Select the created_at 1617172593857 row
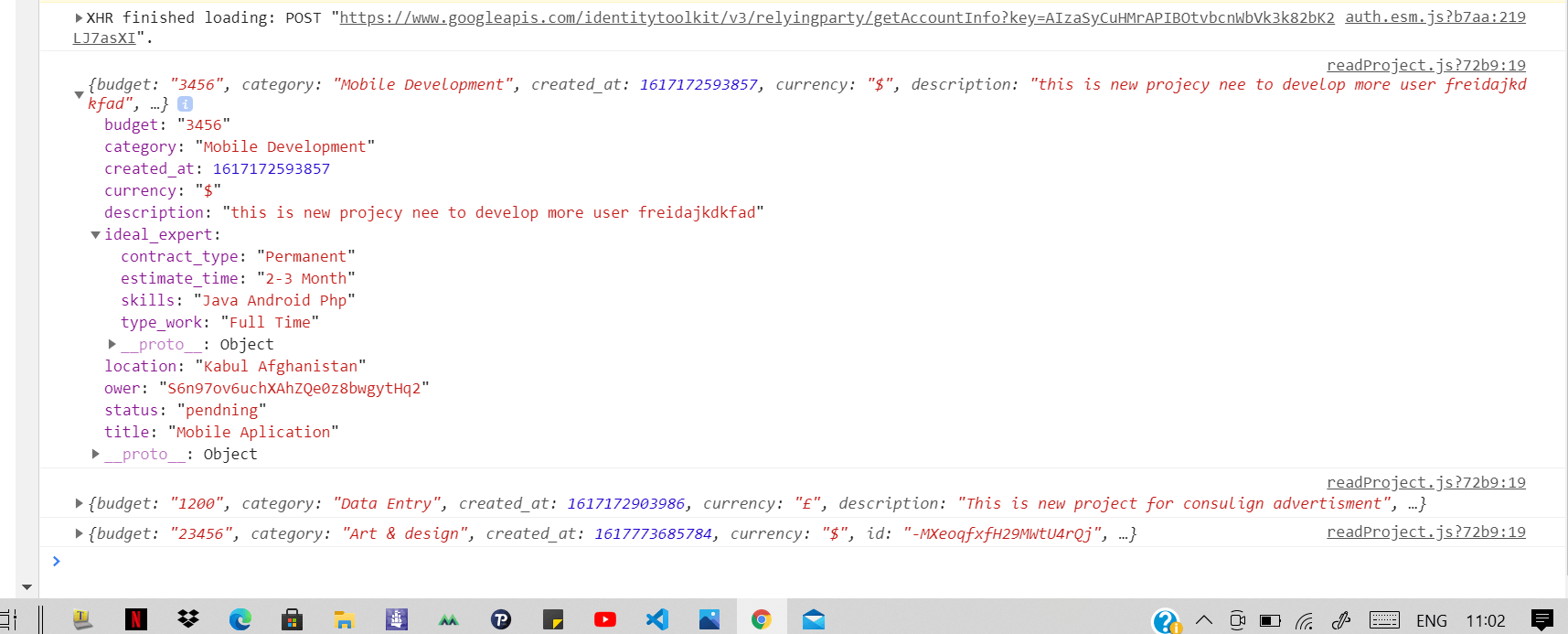This screenshot has width=1568, height=634. pyautogui.click(x=217, y=168)
